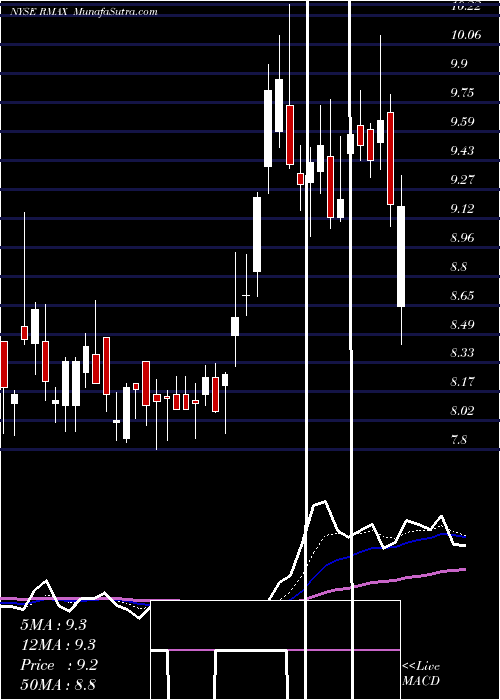Click the 8.8 price axis label
500x700 pixels.
(459, 267)
